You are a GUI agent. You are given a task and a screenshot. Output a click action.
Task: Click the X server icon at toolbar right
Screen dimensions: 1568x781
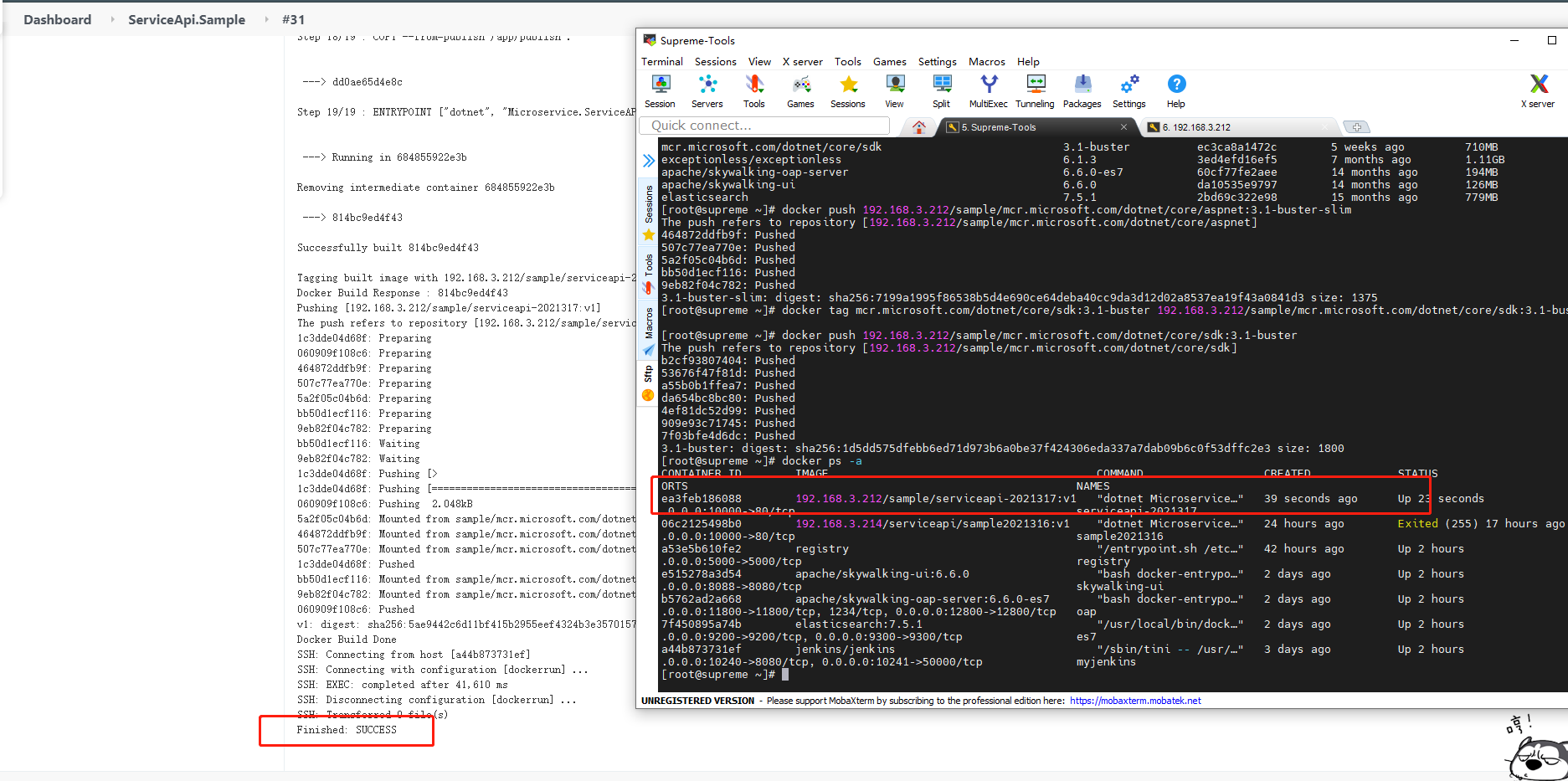1538,91
